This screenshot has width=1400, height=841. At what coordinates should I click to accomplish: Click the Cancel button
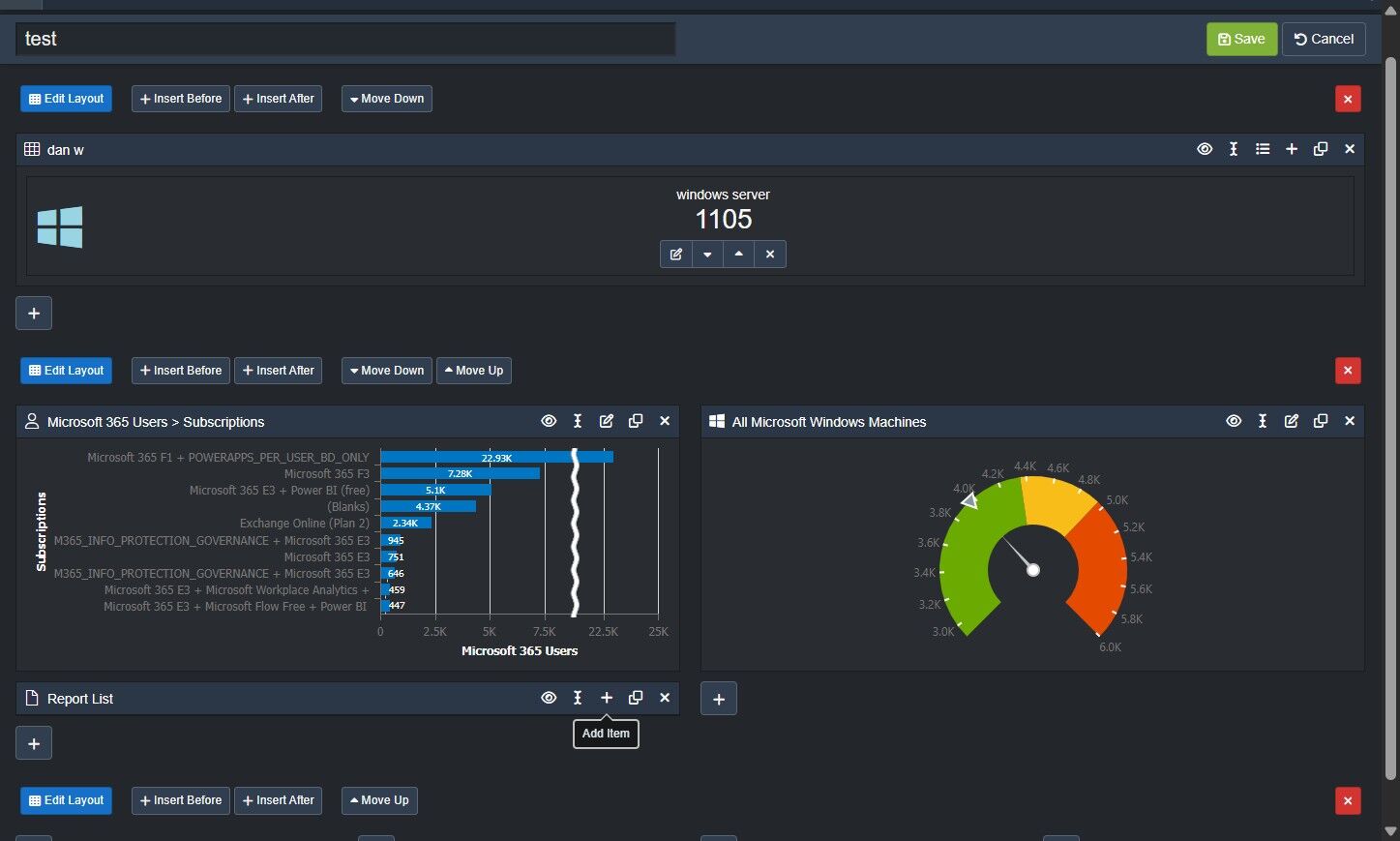click(x=1324, y=39)
